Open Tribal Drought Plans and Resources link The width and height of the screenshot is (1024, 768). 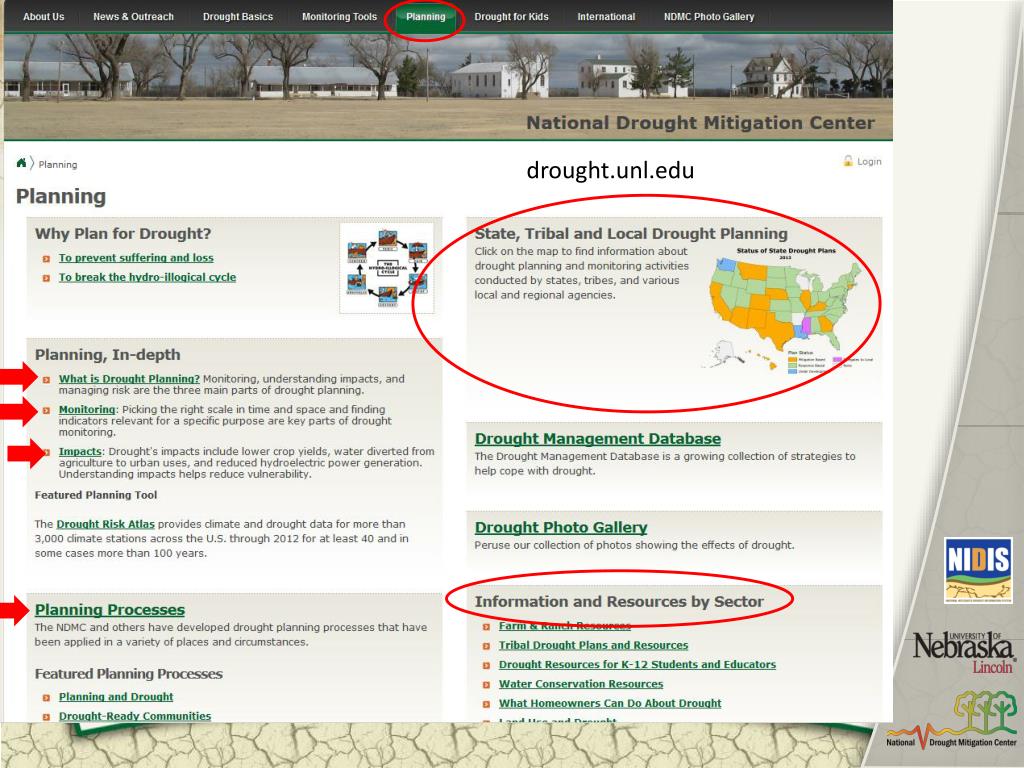pos(593,645)
